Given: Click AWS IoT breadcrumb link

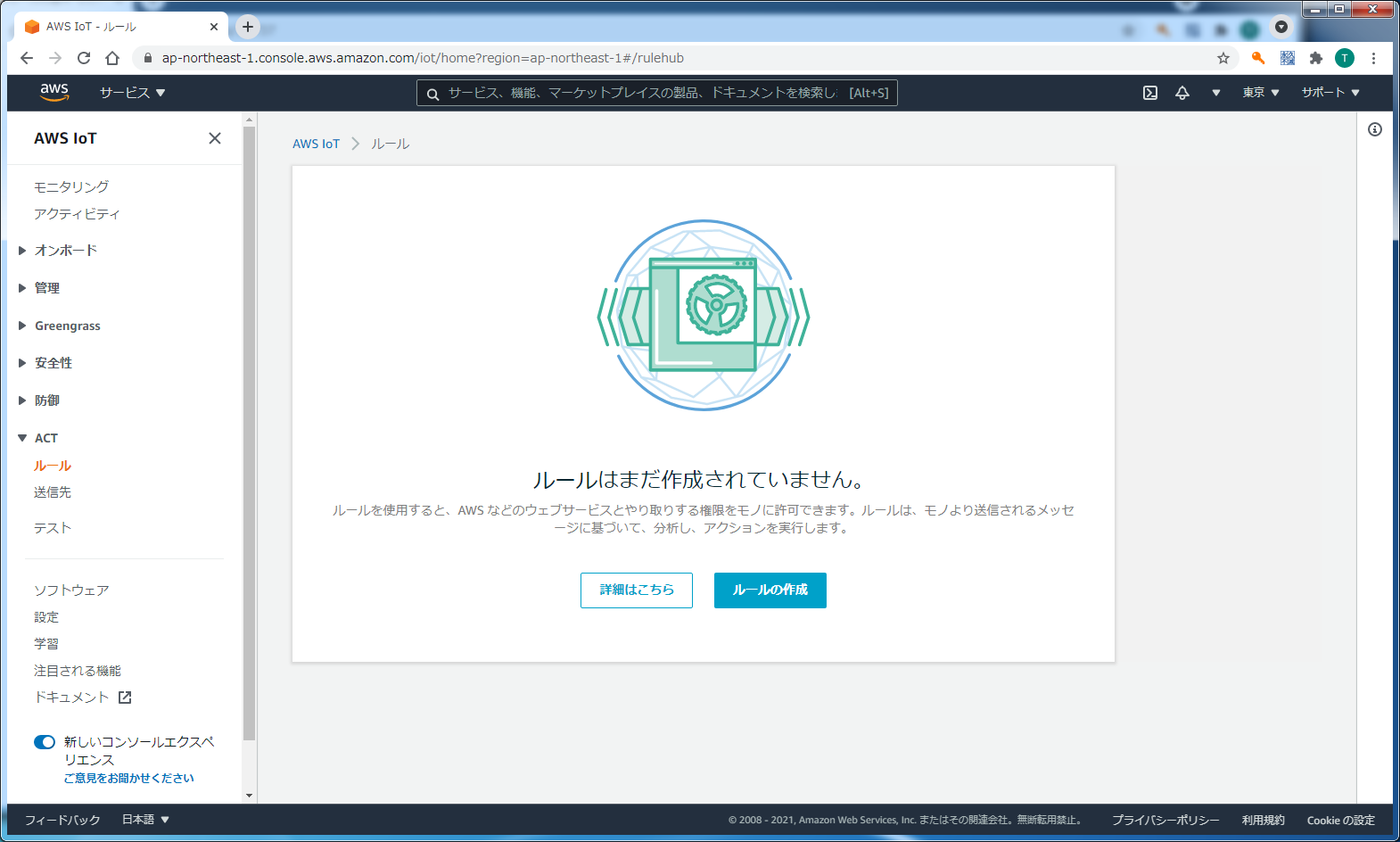Looking at the screenshot, I should point(317,144).
